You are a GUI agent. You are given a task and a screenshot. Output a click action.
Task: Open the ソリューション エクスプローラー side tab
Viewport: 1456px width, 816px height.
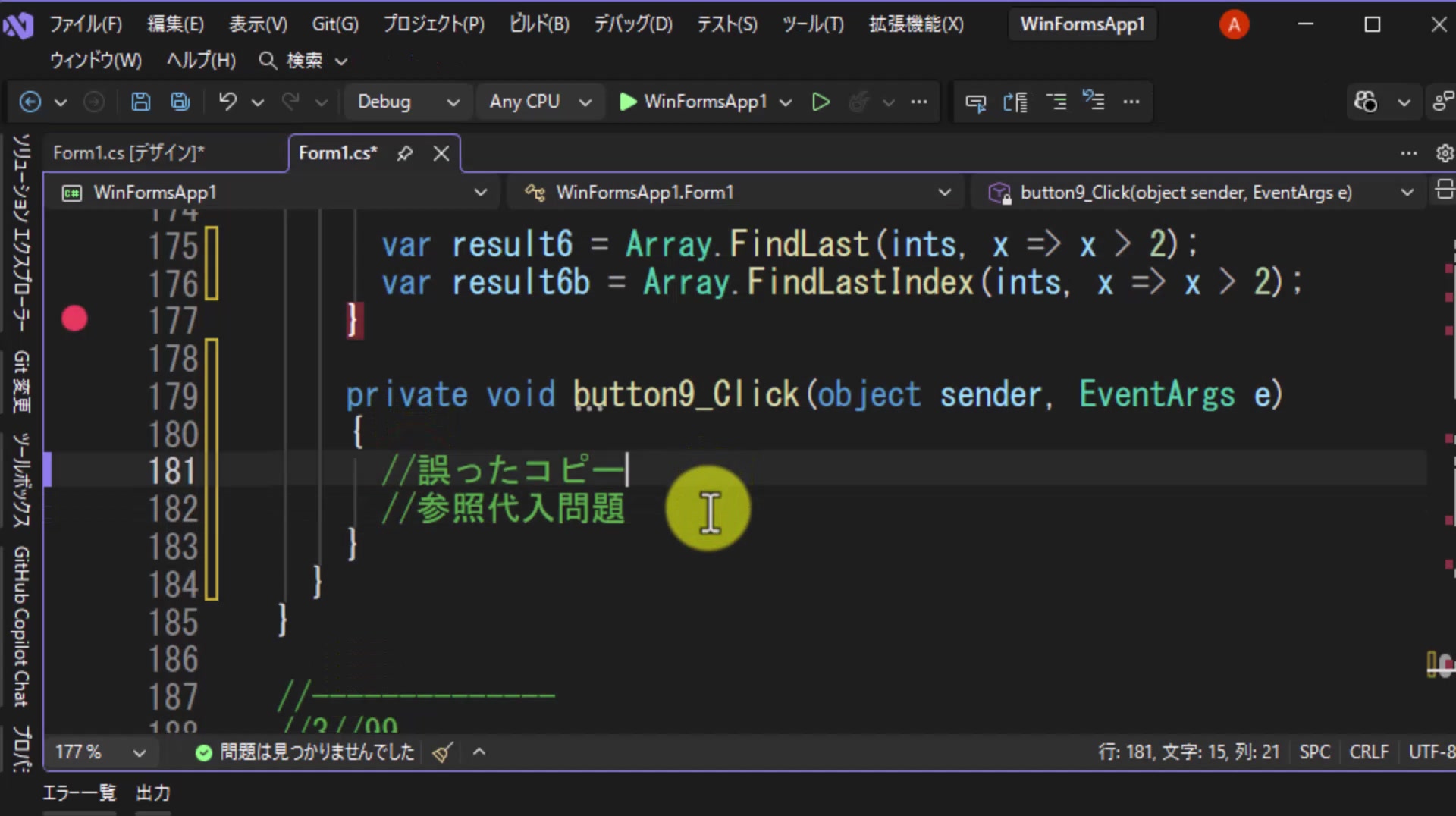tap(21, 232)
